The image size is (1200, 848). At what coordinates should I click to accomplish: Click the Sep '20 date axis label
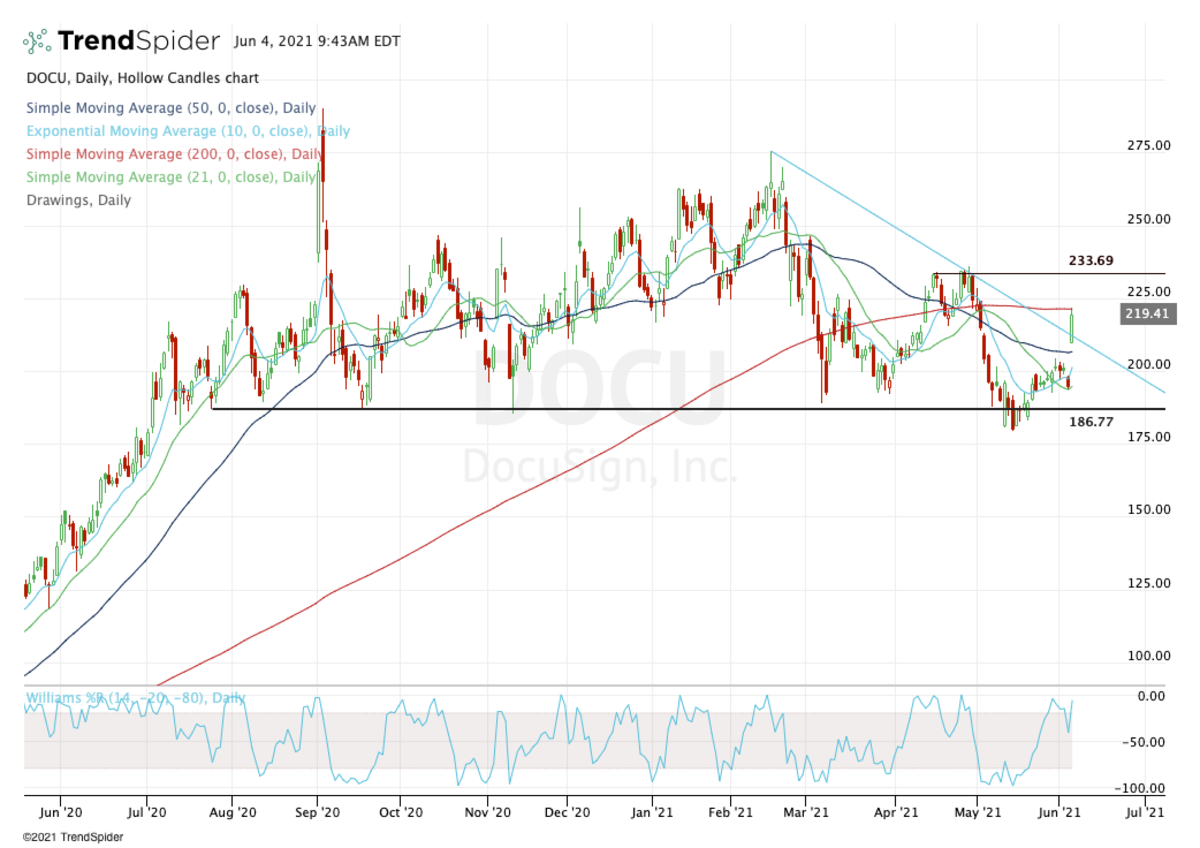[x=317, y=815]
